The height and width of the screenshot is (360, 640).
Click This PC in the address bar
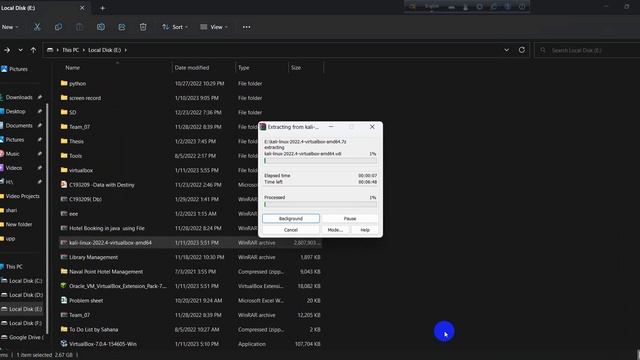[70, 50]
